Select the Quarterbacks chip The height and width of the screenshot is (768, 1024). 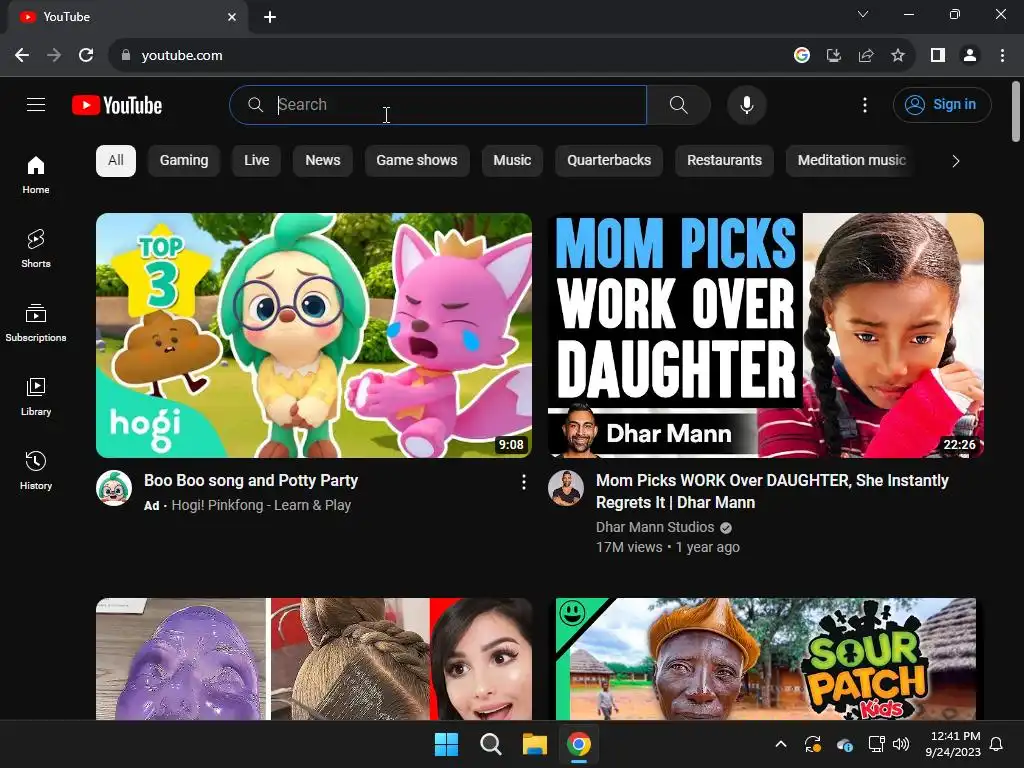609,161
